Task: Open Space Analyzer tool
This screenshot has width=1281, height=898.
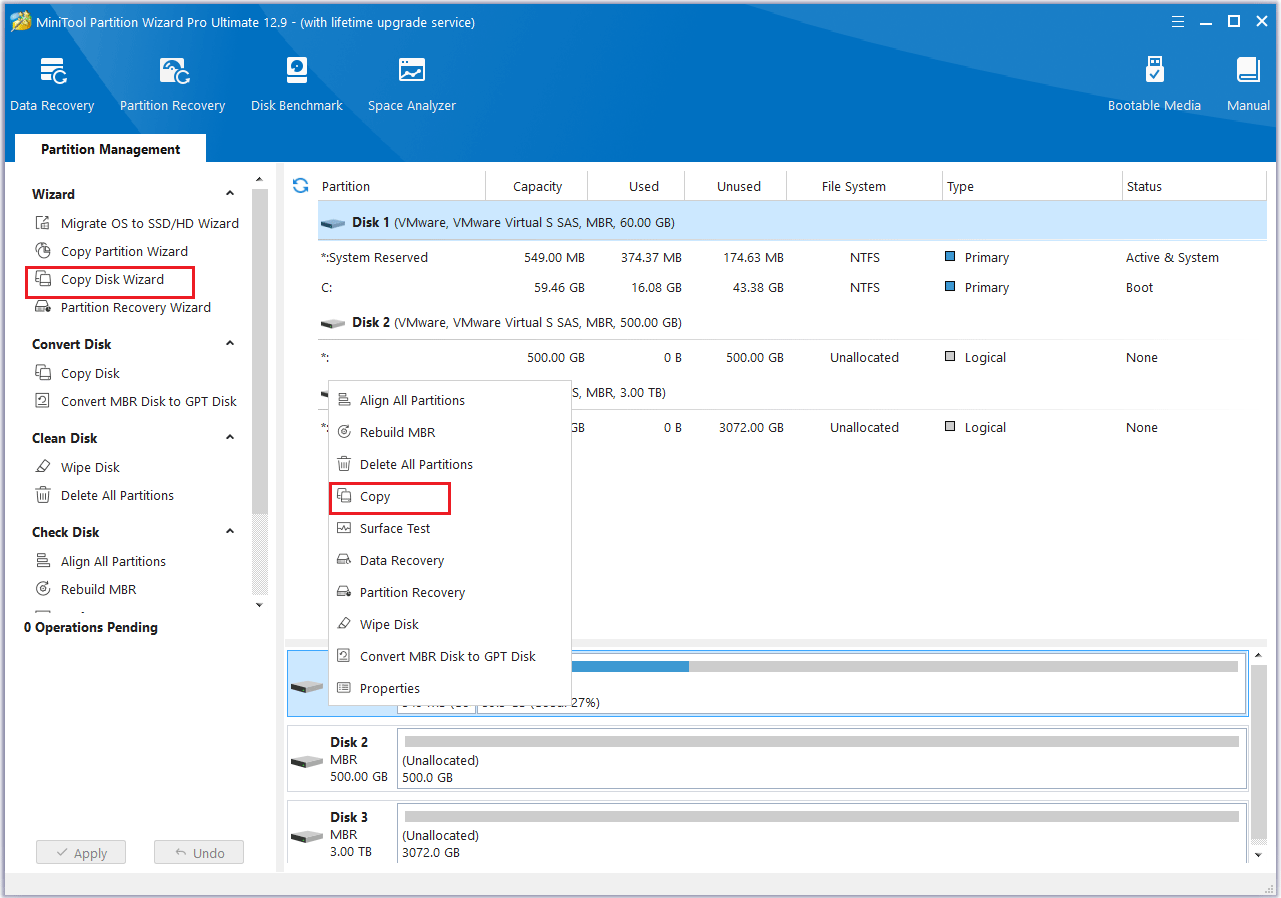Action: [411, 84]
